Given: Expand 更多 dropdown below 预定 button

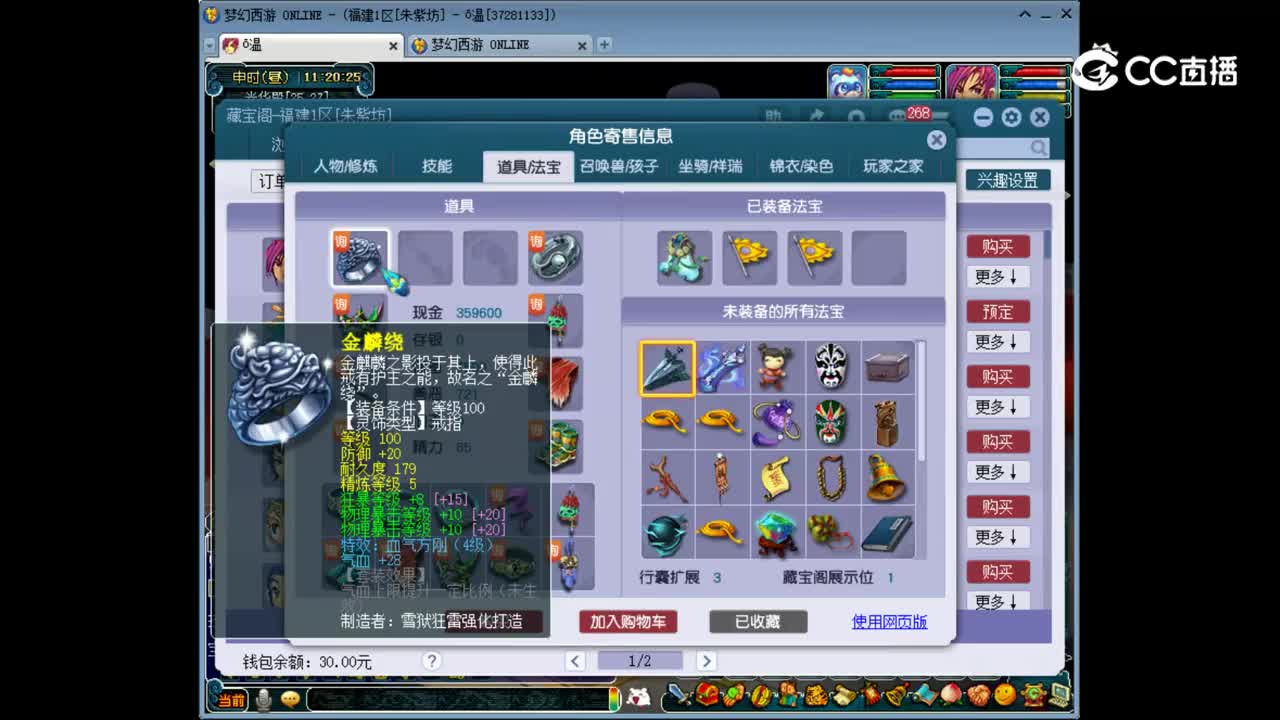Looking at the screenshot, I should 997,342.
